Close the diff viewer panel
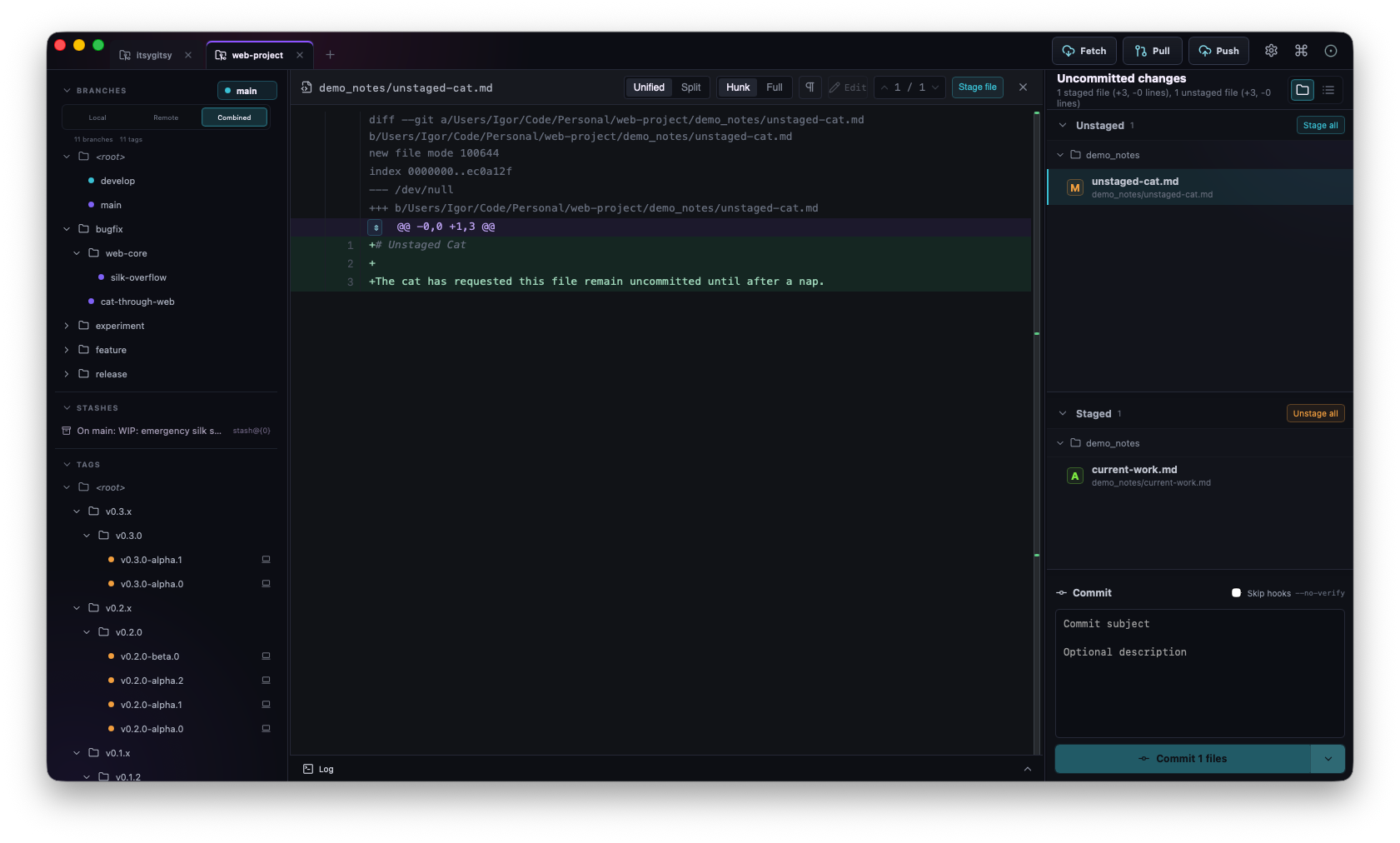The width and height of the screenshot is (1400, 843). tap(1023, 87)
